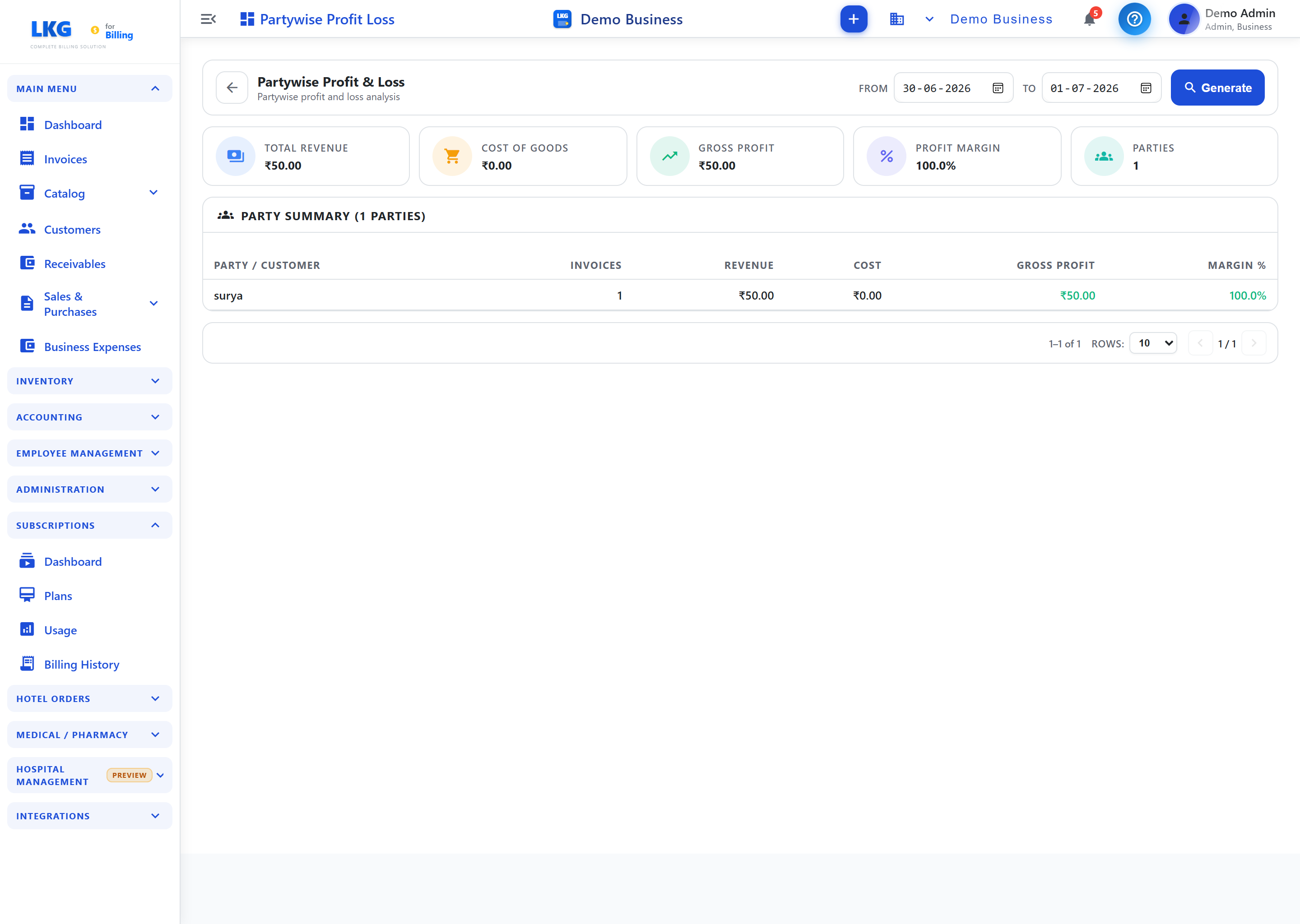Click the green ₹50.00 gross profit cell
The height and width of the screenshot is (924, 1300).
(1077, 296)
